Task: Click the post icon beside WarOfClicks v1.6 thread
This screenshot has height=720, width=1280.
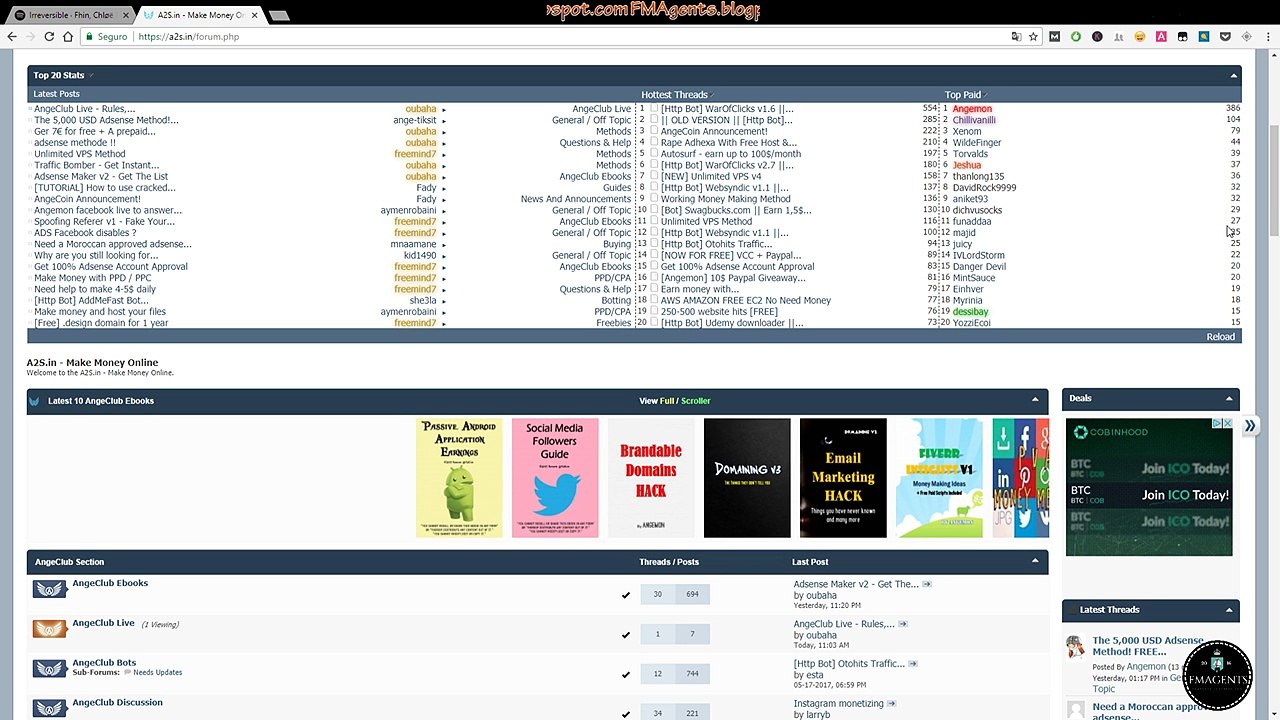Action: click(654, 108)
